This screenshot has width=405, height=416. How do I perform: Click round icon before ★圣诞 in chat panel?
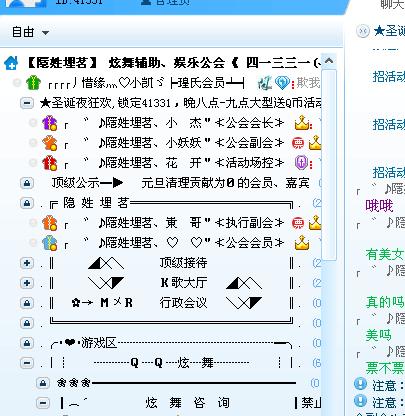(x=363, y=31)
